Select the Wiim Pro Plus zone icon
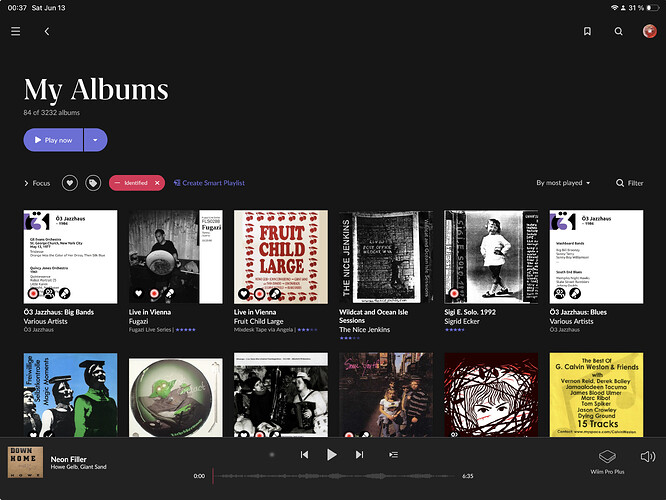666x500 pixels. click(607, 457)
